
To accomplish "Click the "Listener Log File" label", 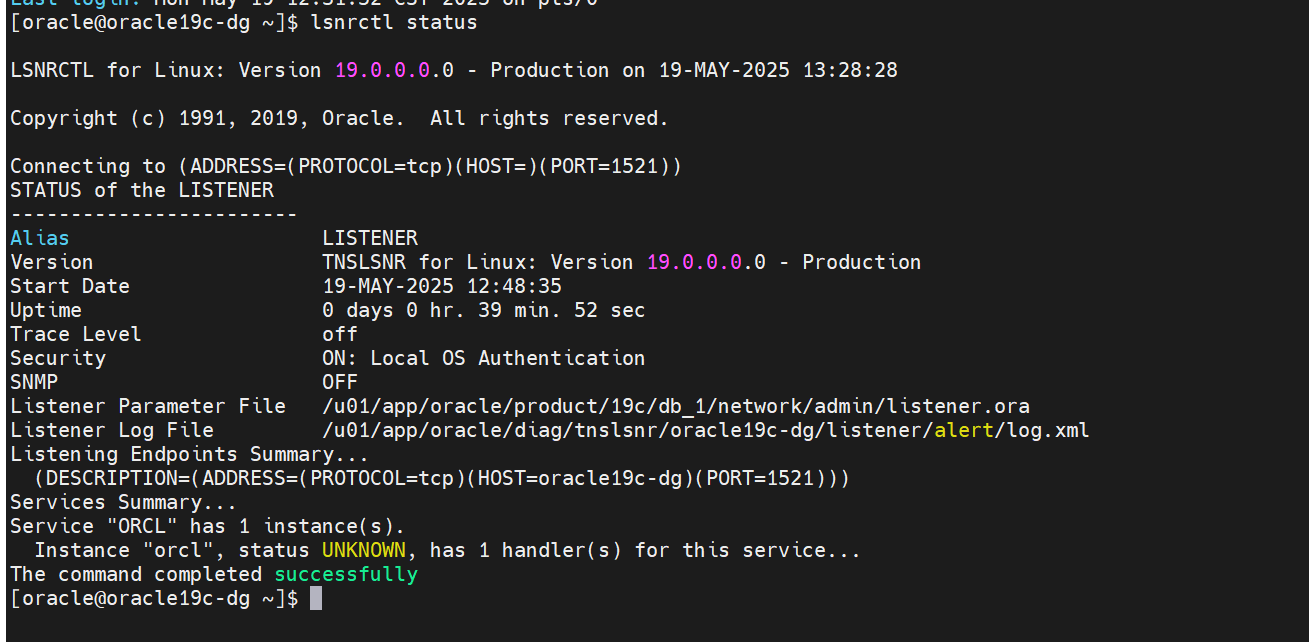I will click(112, 430).
